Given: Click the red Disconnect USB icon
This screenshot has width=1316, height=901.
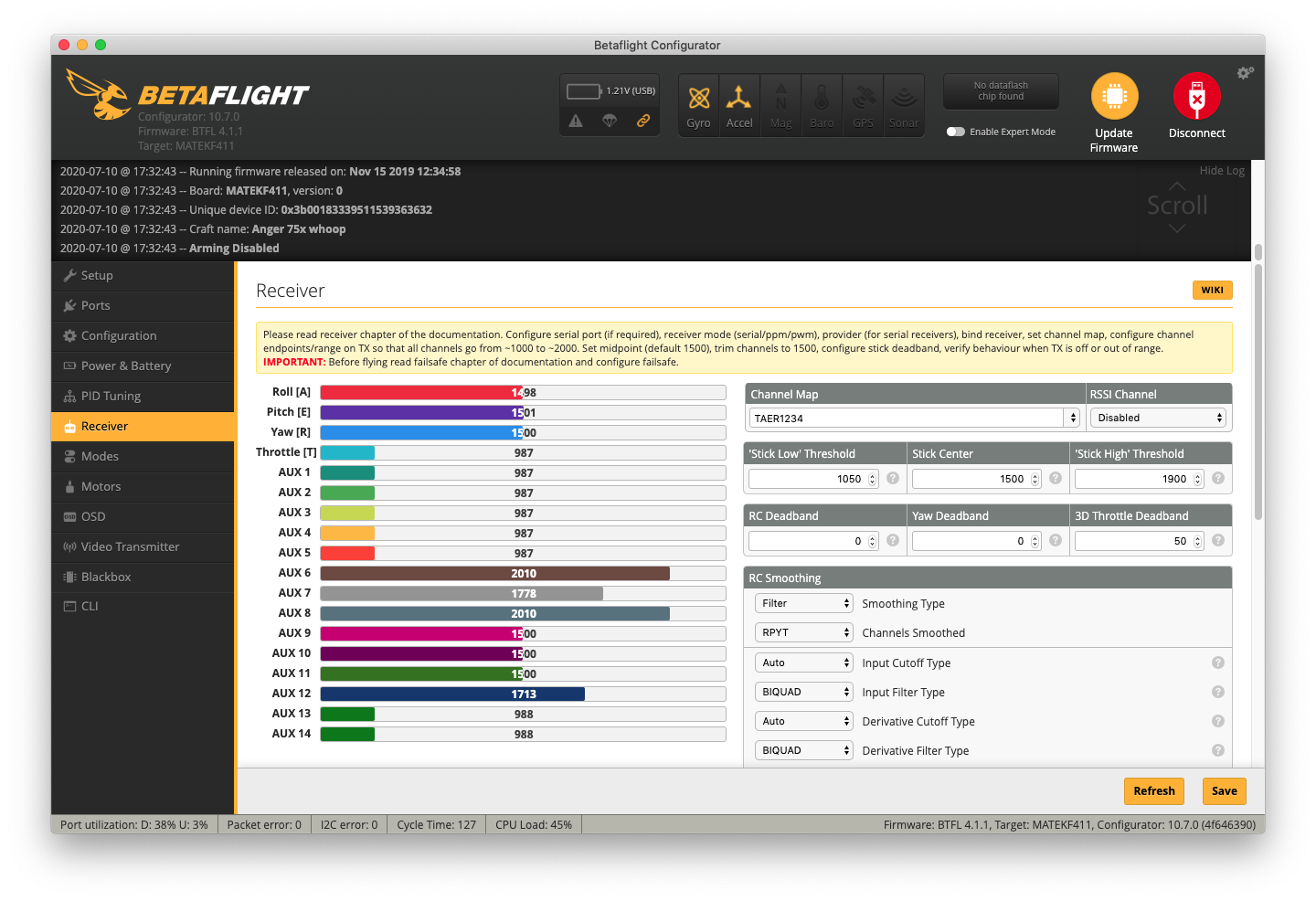Looking at the screenshot, I should (1197, 96).
